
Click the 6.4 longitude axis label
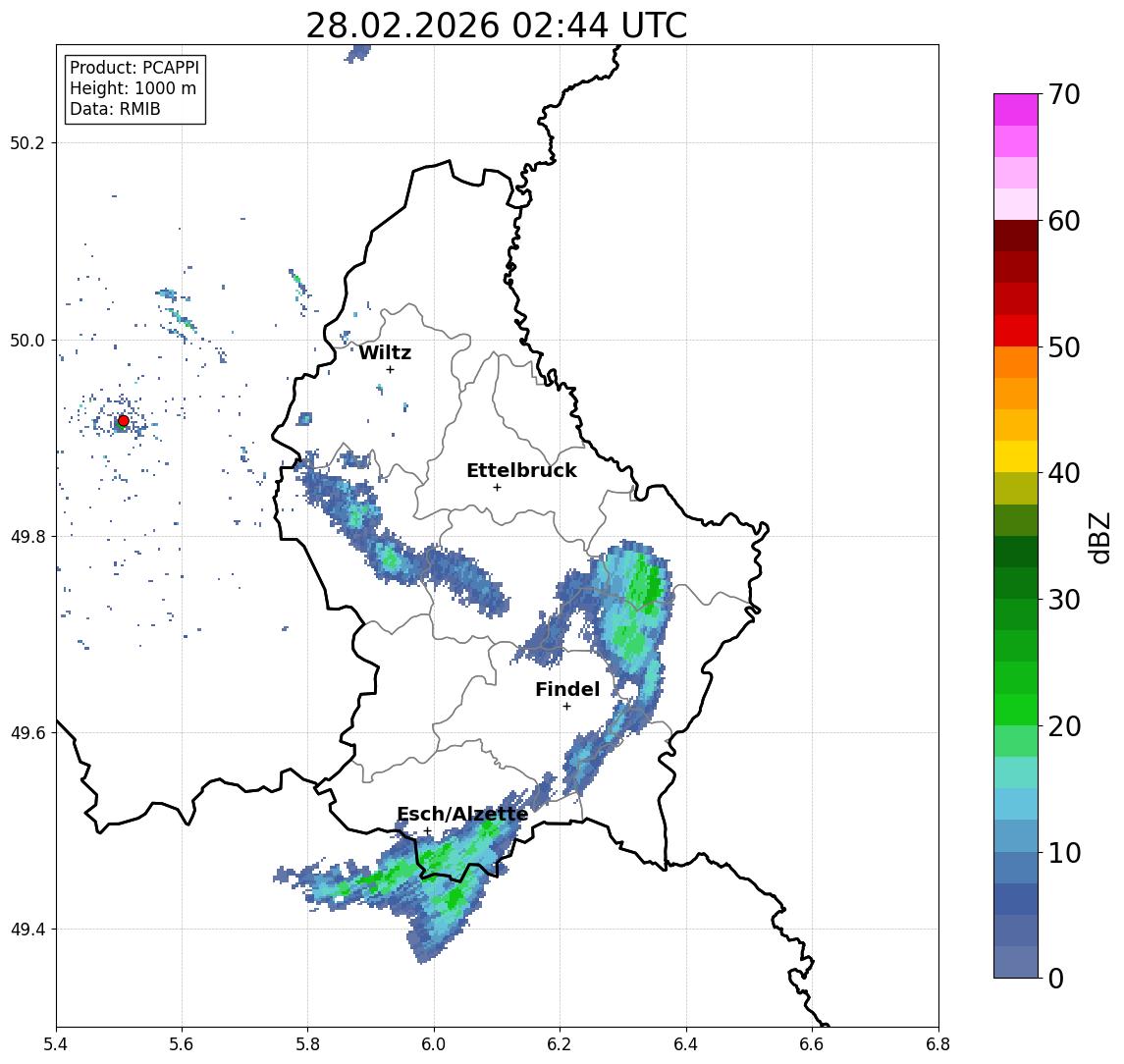pyautogui.click(x=686, y=1044)
